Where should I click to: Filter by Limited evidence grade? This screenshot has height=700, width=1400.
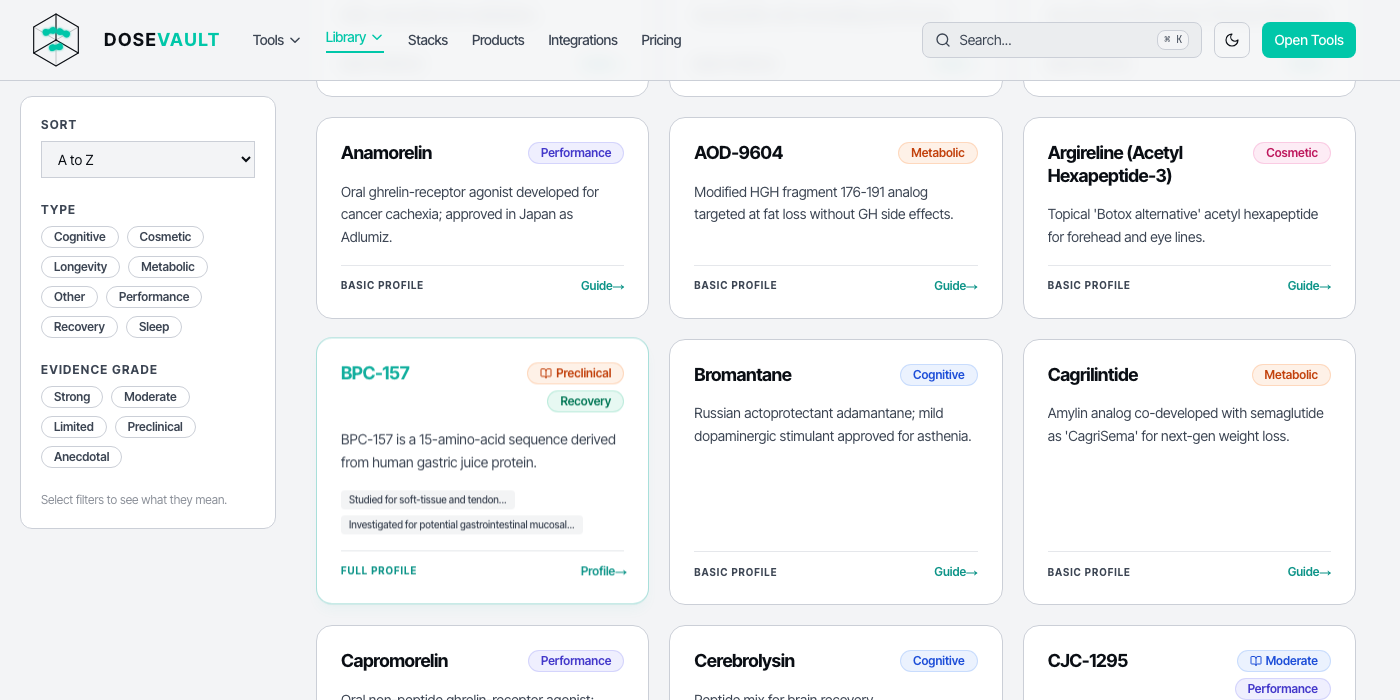coord(74,427)
